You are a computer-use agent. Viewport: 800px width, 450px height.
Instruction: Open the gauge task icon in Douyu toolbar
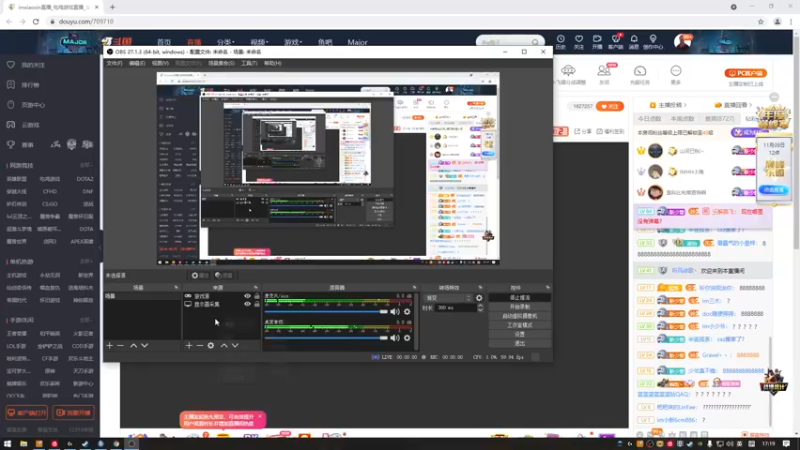pos(640,74)
